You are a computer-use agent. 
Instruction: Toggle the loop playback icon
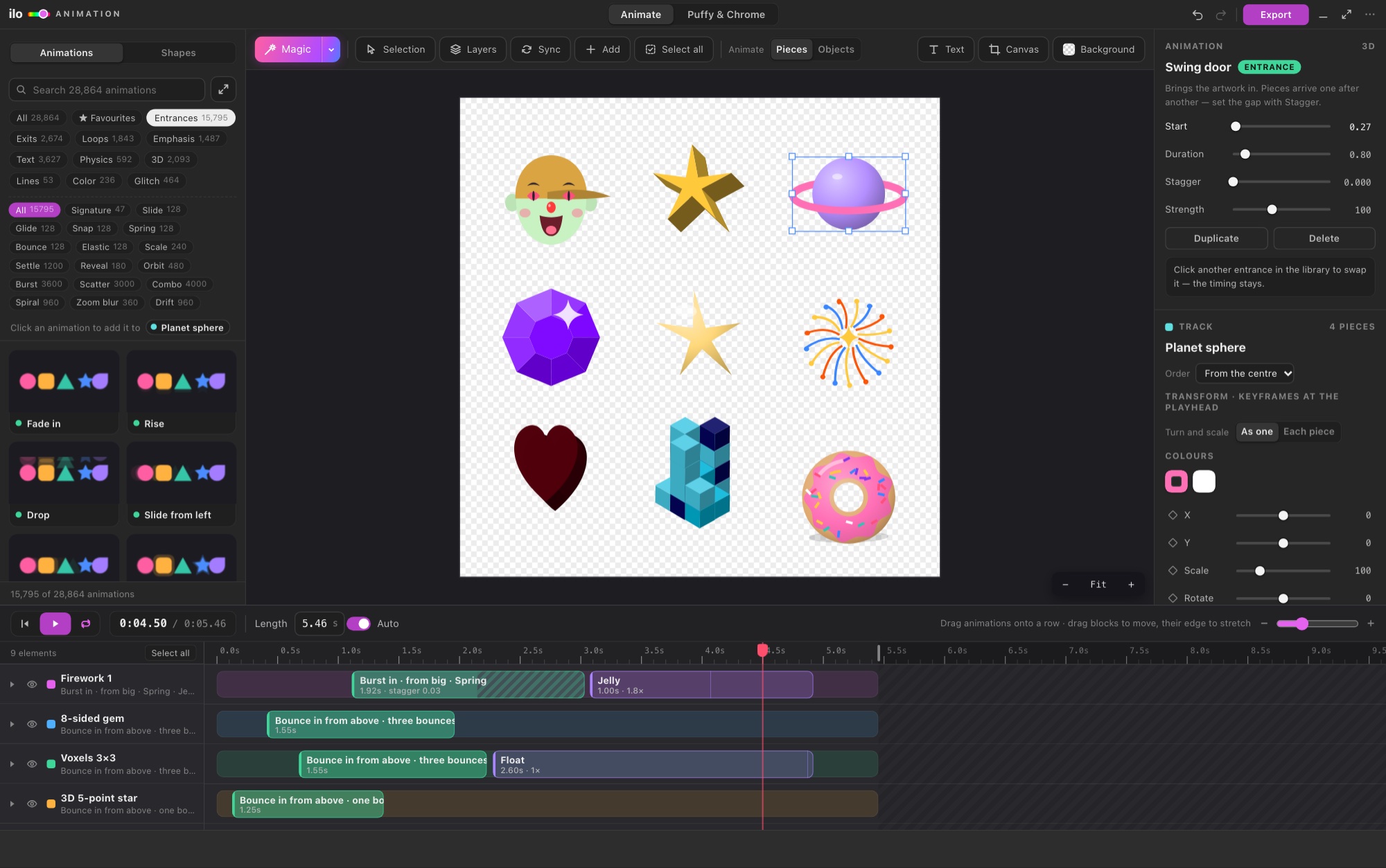point(86,623)
